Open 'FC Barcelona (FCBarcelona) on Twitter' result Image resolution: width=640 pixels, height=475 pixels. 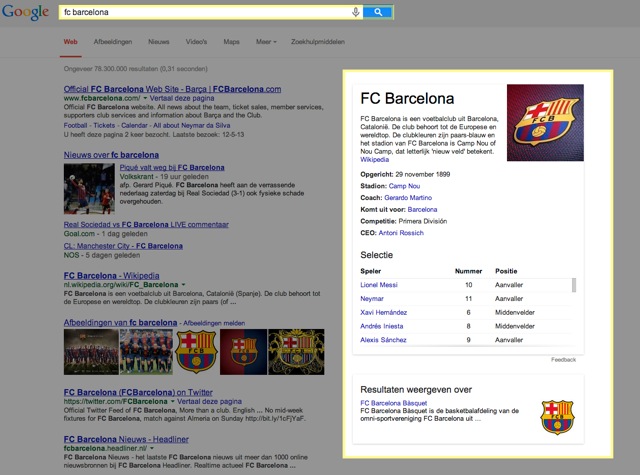tap(138, 392)
